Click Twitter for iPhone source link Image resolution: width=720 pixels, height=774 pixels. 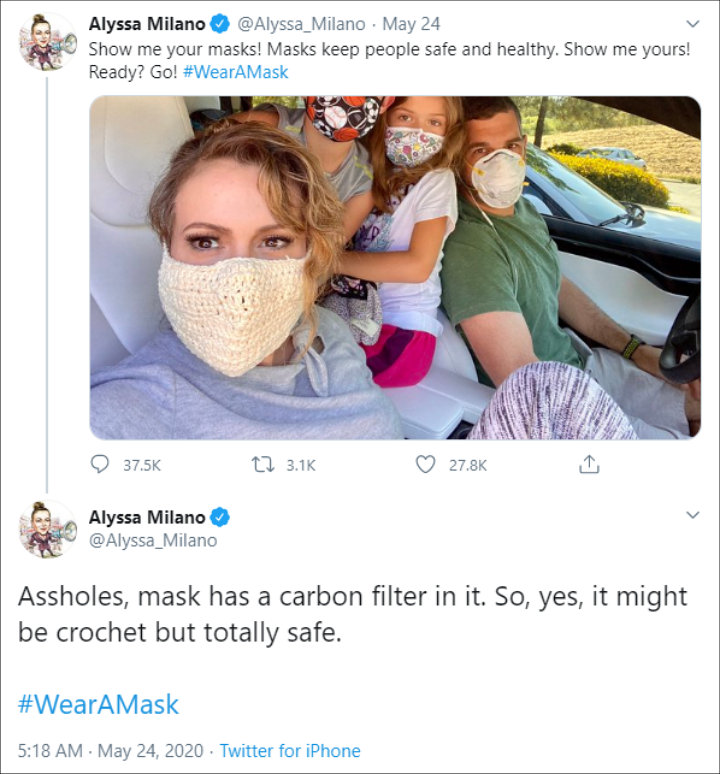point(290,750)
